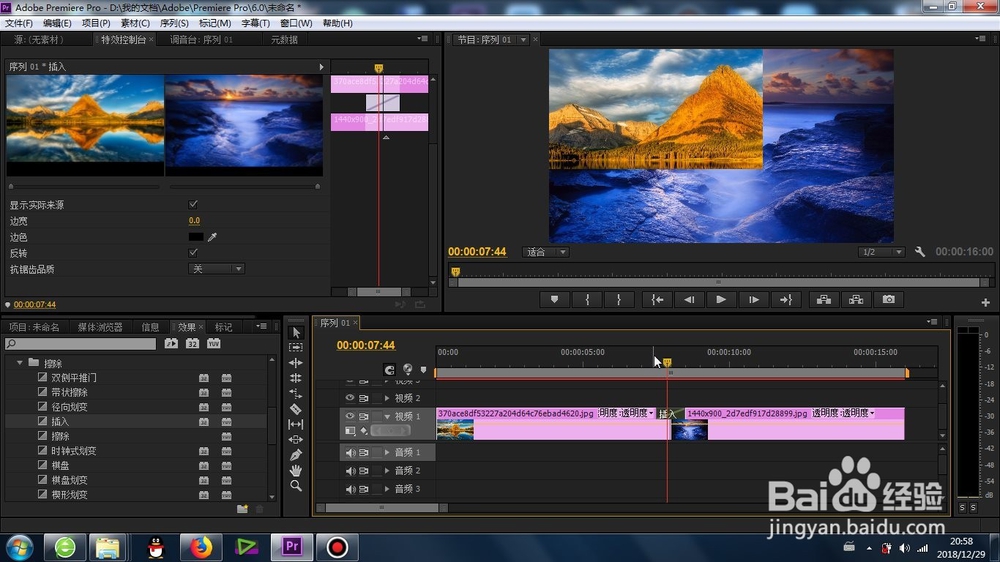Click the 边宽 value 0.0
The image size is (1000, 562).
pyautogui.click(x=194, y=221)
